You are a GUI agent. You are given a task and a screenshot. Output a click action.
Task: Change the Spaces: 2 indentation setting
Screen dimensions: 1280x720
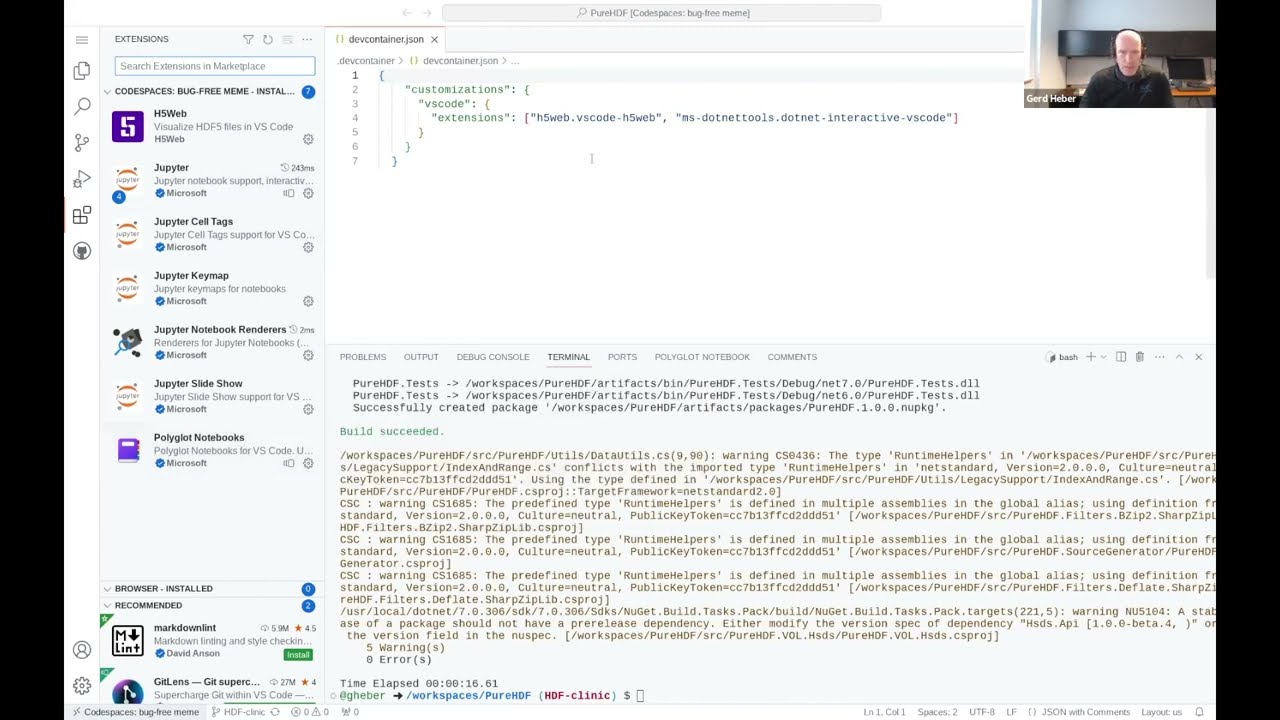(937, 712)
